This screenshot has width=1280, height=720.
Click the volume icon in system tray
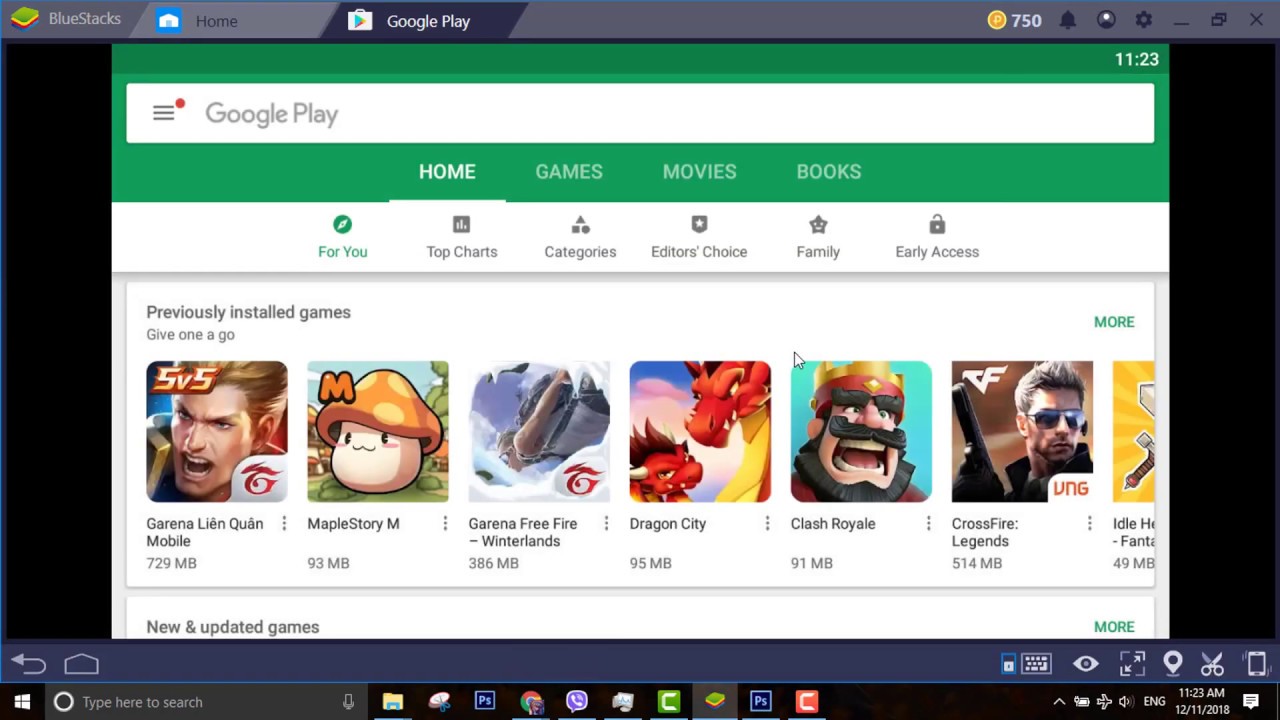[1126, 702]
